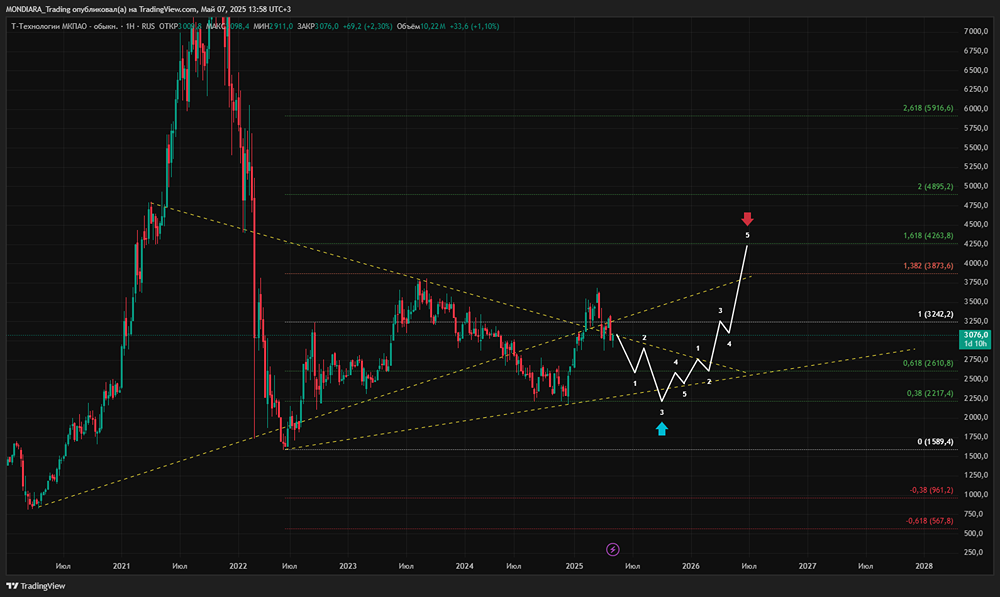Click 1250,0 on the price axis
The image size is (1000, 597).
tap(976, 475)
